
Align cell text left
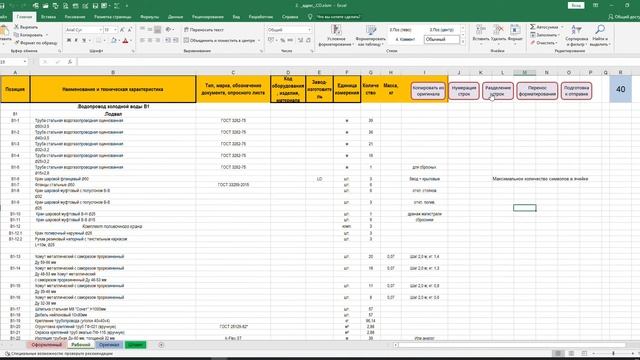pos(142,40)
